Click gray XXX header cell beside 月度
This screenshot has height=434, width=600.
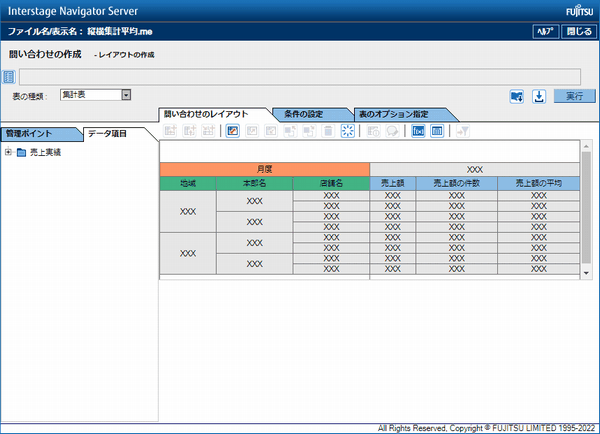point(474,170)
